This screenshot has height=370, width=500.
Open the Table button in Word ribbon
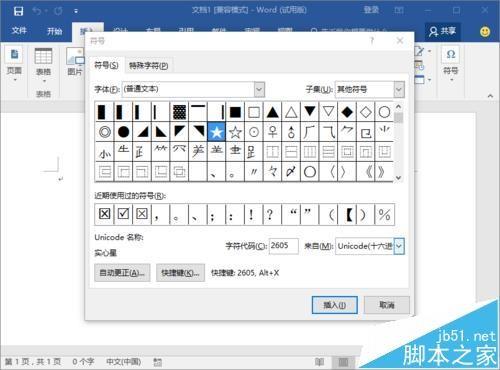[x=43, y=66]
